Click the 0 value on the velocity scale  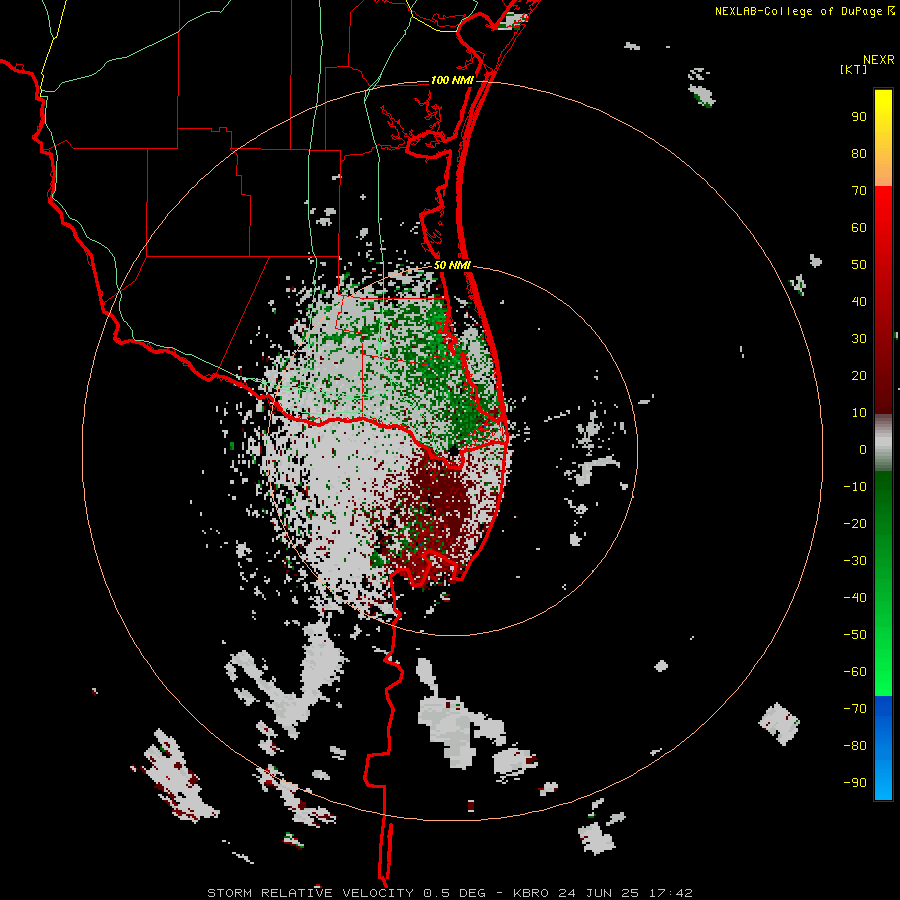863,450
